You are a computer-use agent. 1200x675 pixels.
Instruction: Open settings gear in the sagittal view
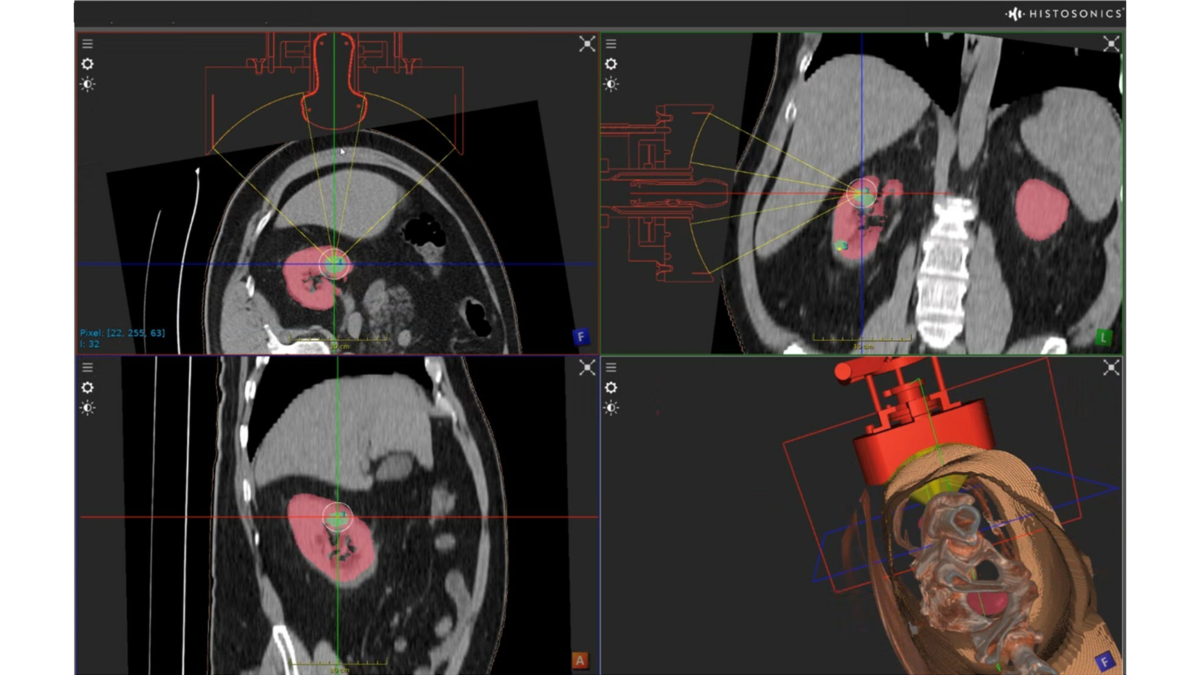pyautogui.click(x=88, y=388)
